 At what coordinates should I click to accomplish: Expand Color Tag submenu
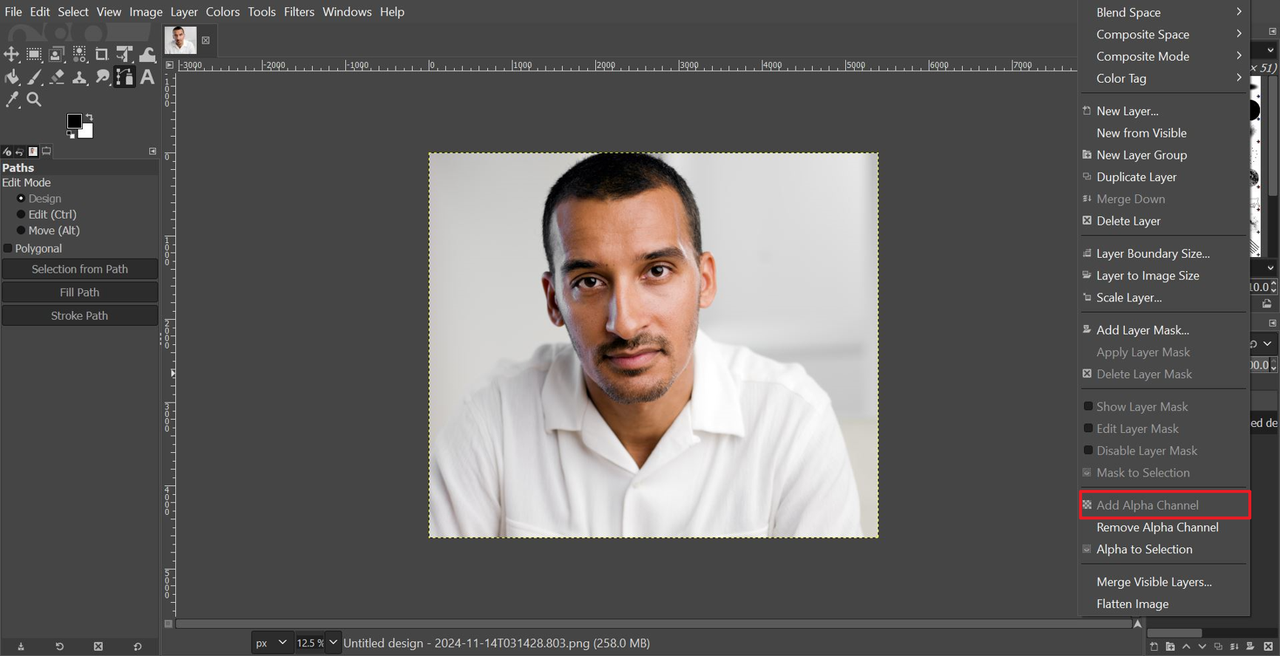pos(1164,78)
